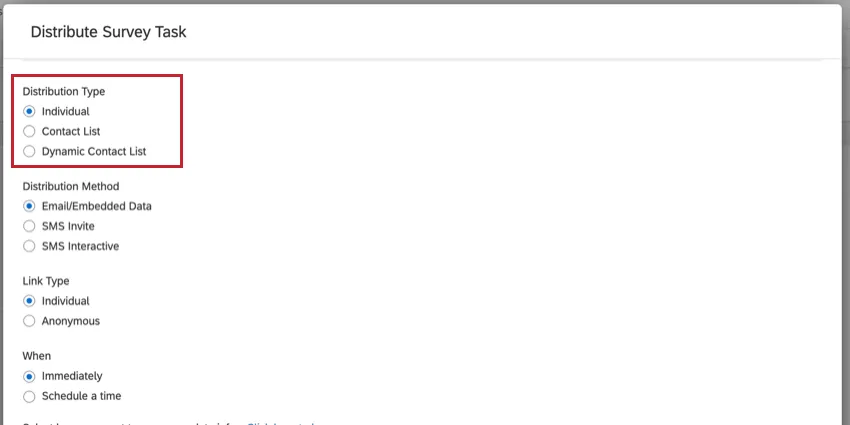Image resolution: width=850 pixels, height=425 pixels.
Task: Open the partially visible blue link at bottom
Action: [x=280, y=423]
